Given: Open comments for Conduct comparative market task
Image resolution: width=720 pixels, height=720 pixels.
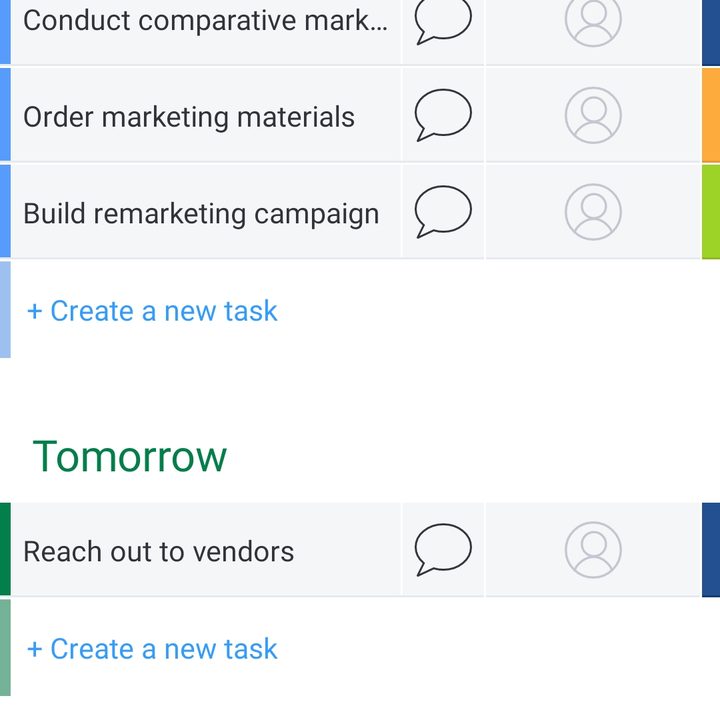Looking at the screenshot, I should pos(443,21).
